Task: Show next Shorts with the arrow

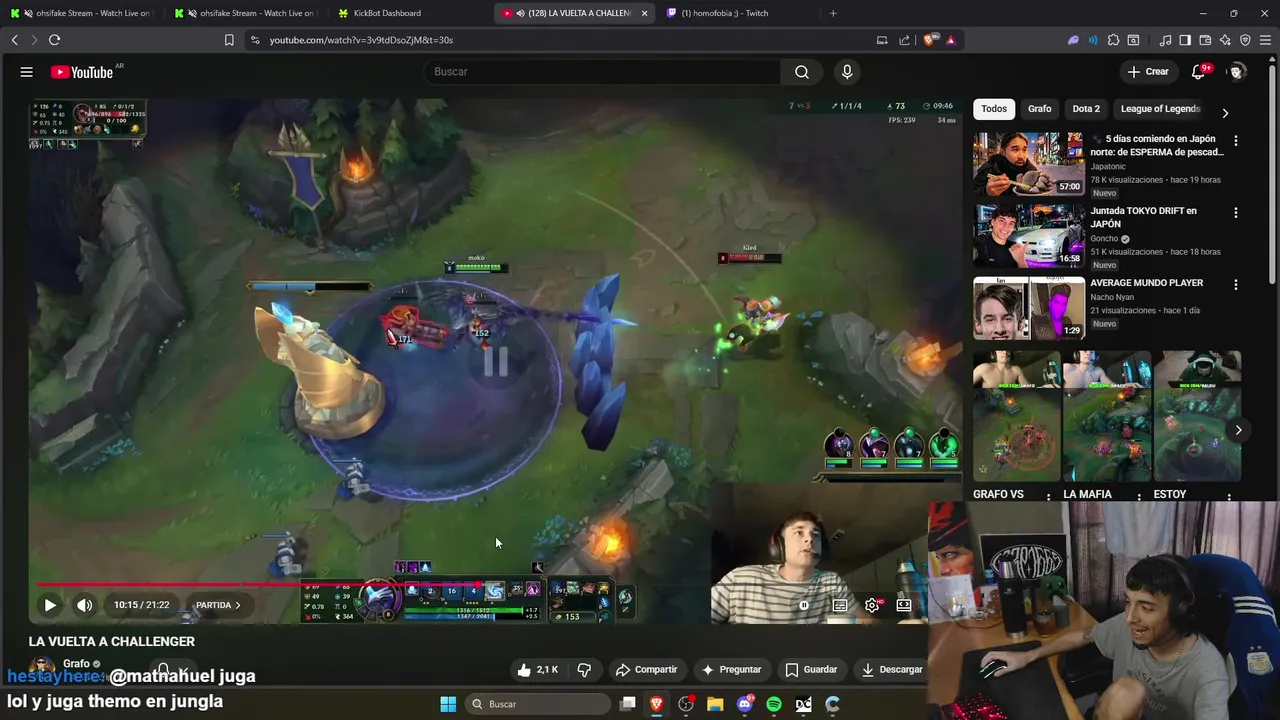Action: [x=1238, y=430]
